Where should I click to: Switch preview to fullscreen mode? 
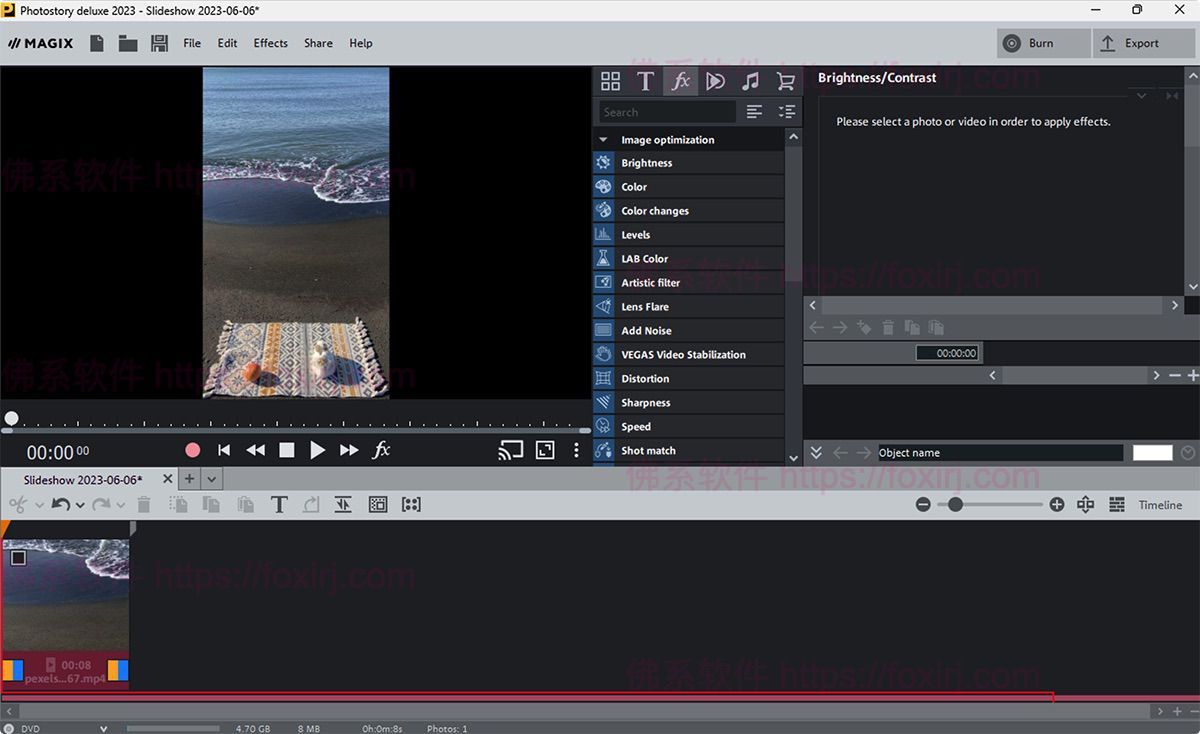[x=544, y=450]
